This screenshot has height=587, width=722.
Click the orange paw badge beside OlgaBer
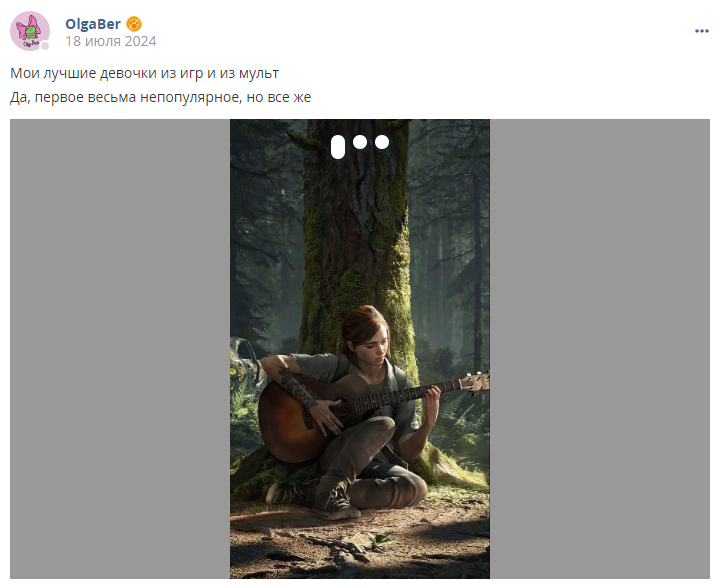click(x=134, y=24)
